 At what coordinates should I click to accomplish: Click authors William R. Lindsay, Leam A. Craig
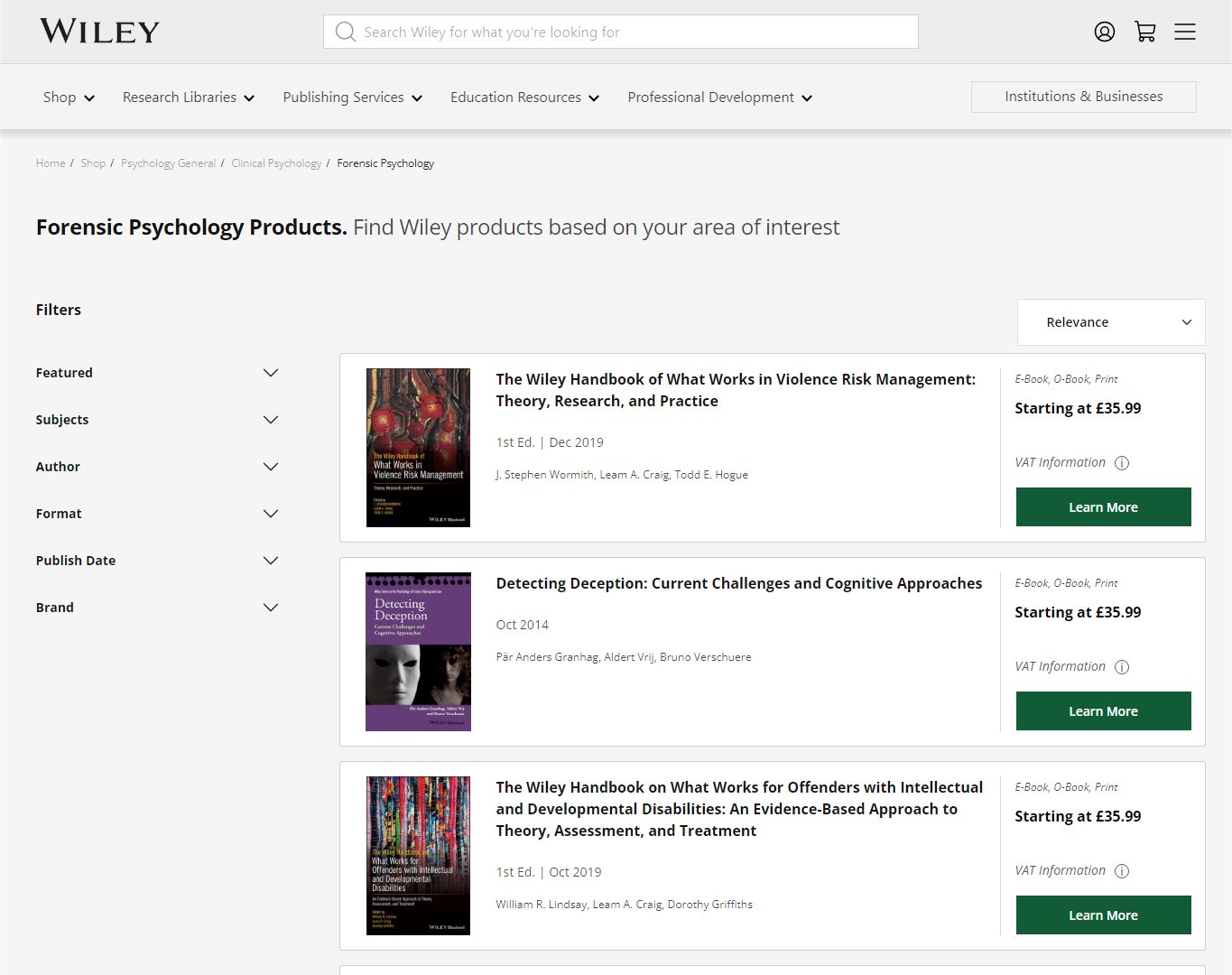(x=624, y=905)
